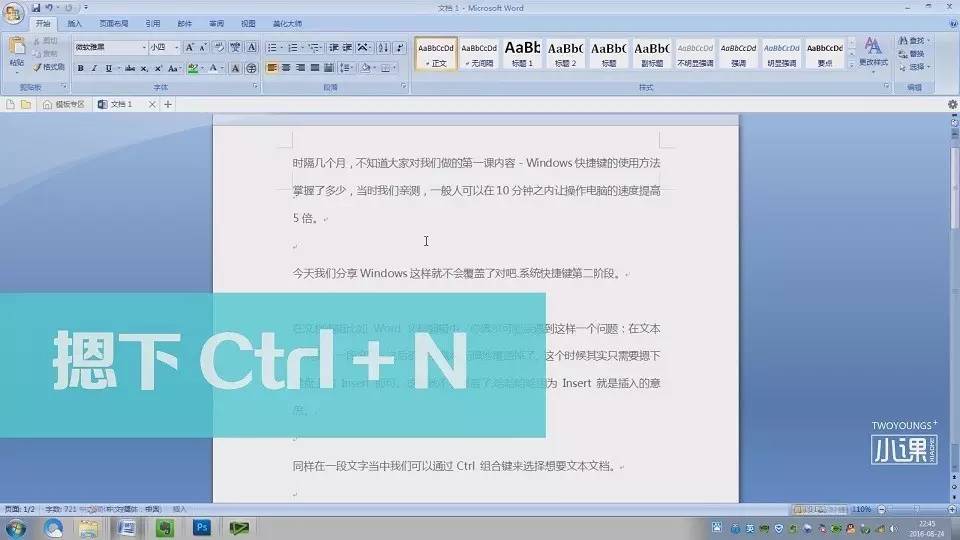Open the Mailings (邮件) tab
960x540 pixels.
click(184, 24)
